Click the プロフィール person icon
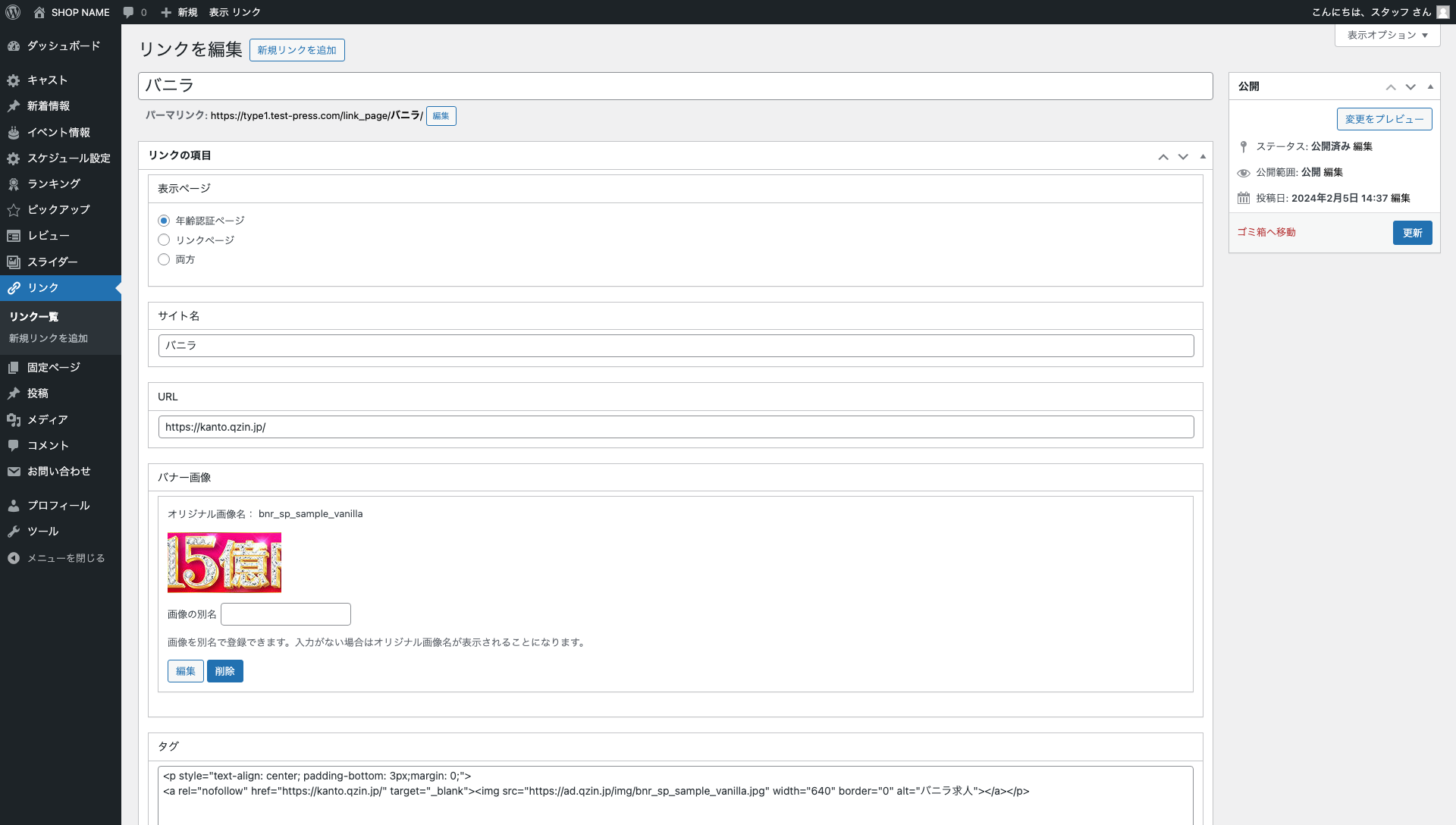This screenshot has height=825, width=1456. tap(14, 506)
